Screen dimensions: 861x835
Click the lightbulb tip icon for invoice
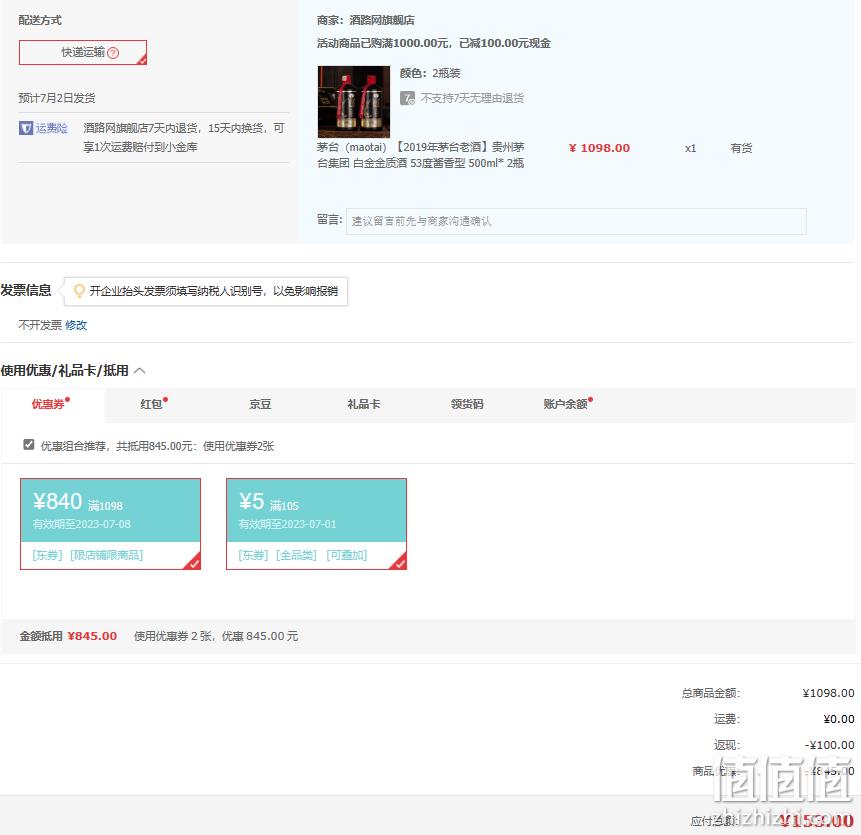click(x=79, y=290)
